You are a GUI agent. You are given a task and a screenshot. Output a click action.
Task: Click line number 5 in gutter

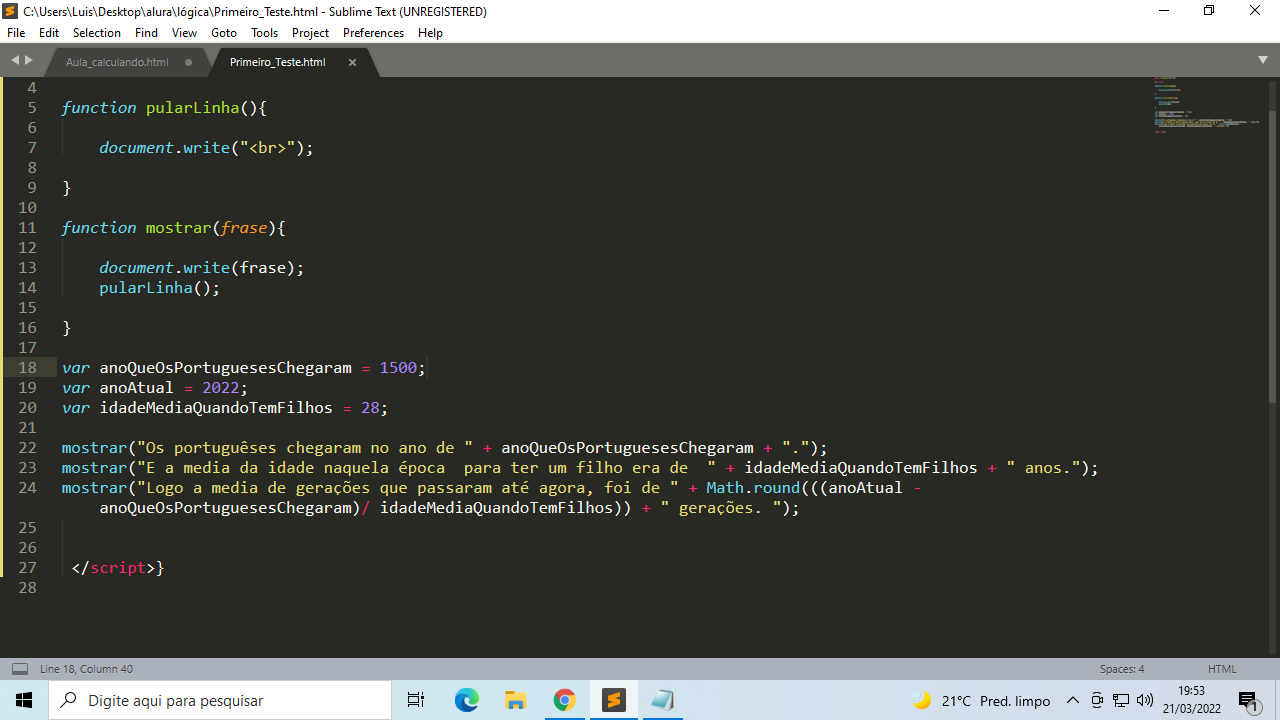pos(32,107)
